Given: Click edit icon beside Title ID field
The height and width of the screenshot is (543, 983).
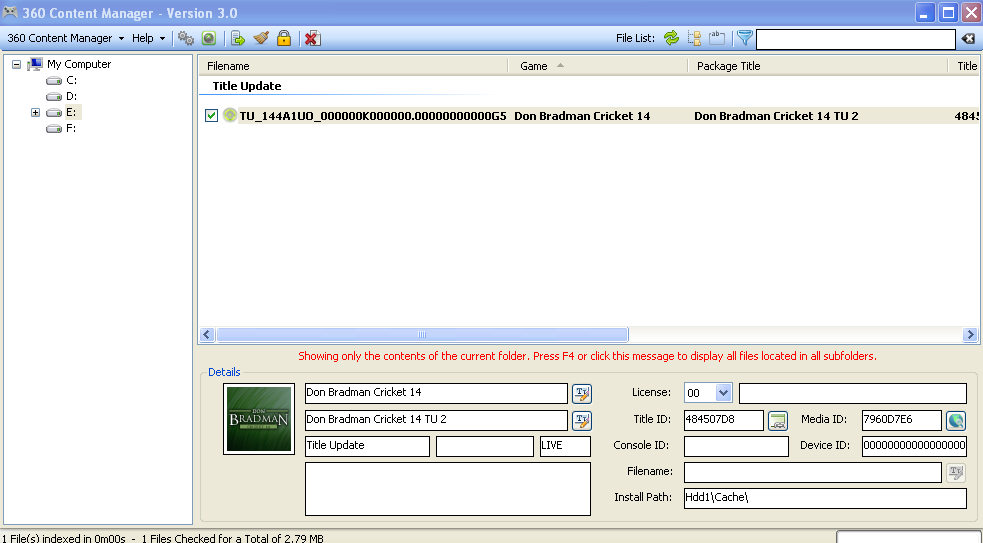Looking at the screenshot, I should point(777,421).
